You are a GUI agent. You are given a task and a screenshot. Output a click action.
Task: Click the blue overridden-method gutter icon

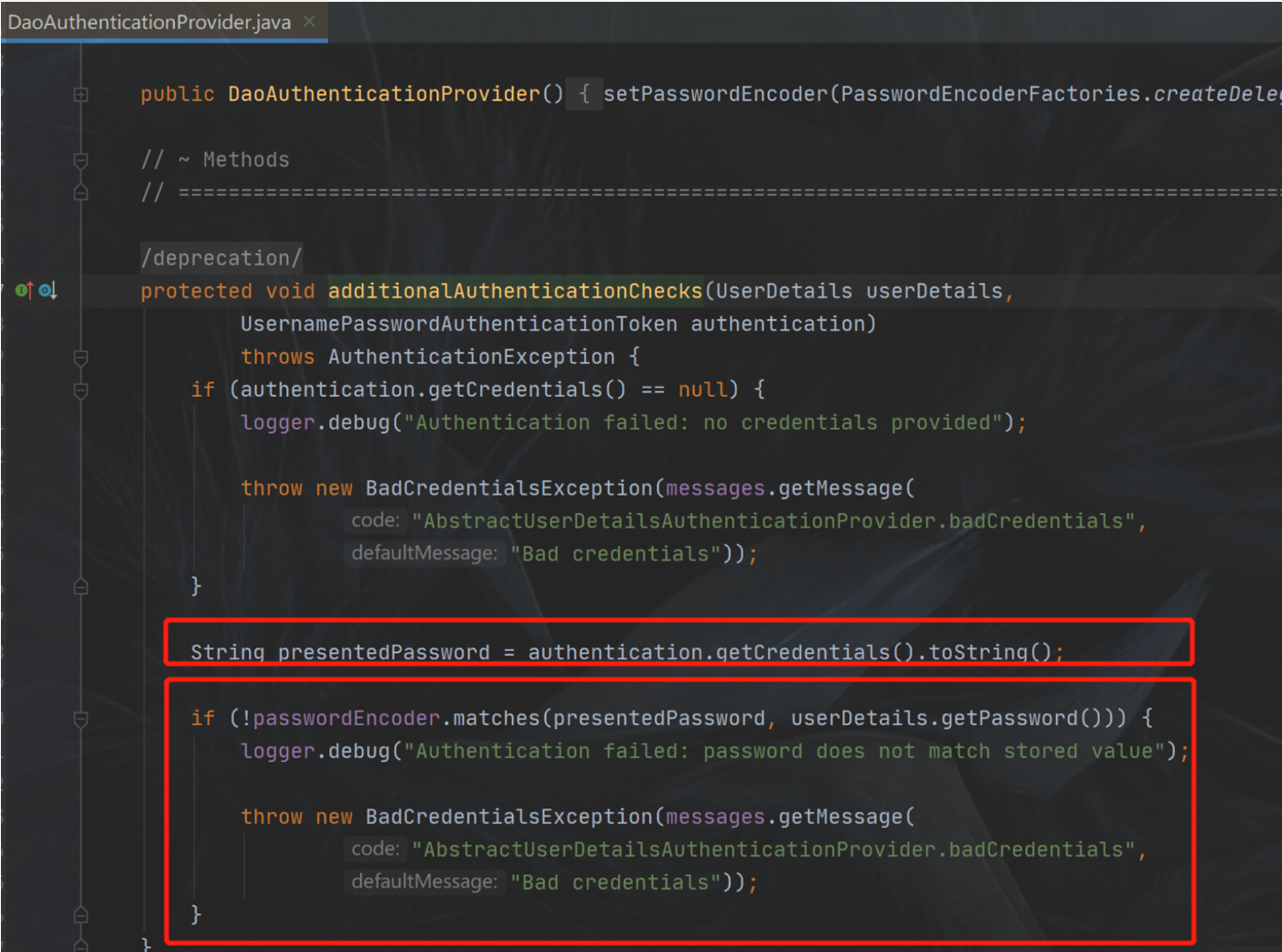[47, 291]
